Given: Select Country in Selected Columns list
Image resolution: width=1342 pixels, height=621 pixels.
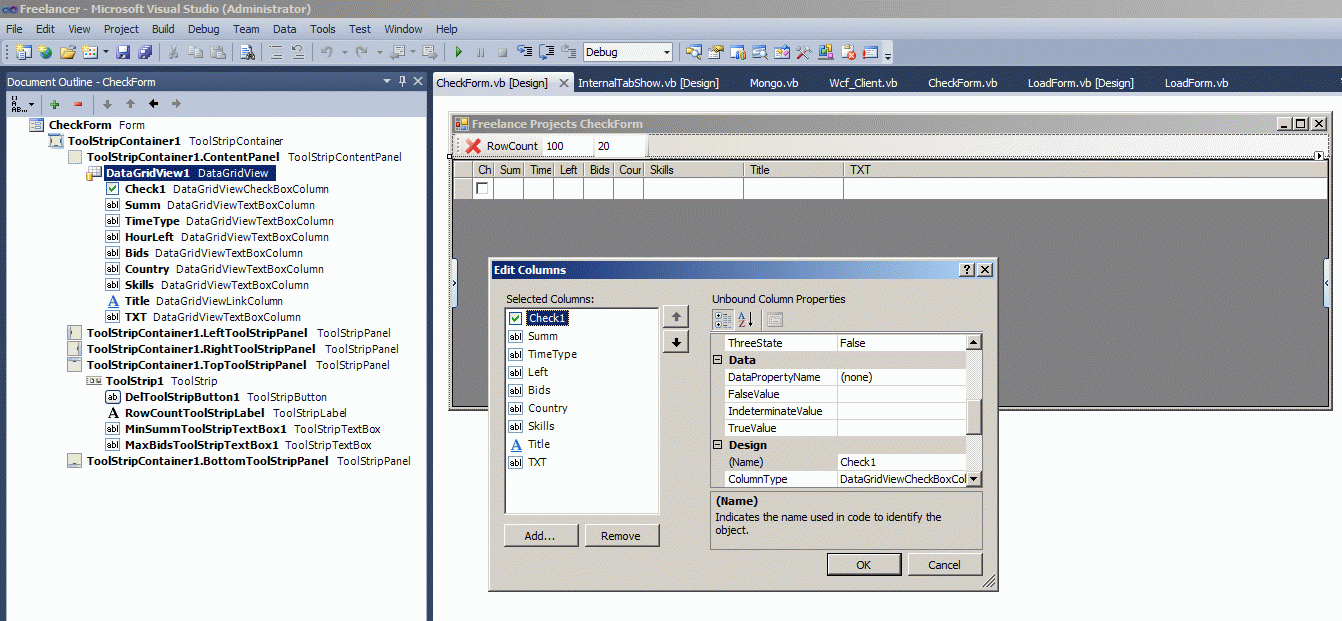Looking at the screenshot, I should pyautogui.click(x=548, y=408).
